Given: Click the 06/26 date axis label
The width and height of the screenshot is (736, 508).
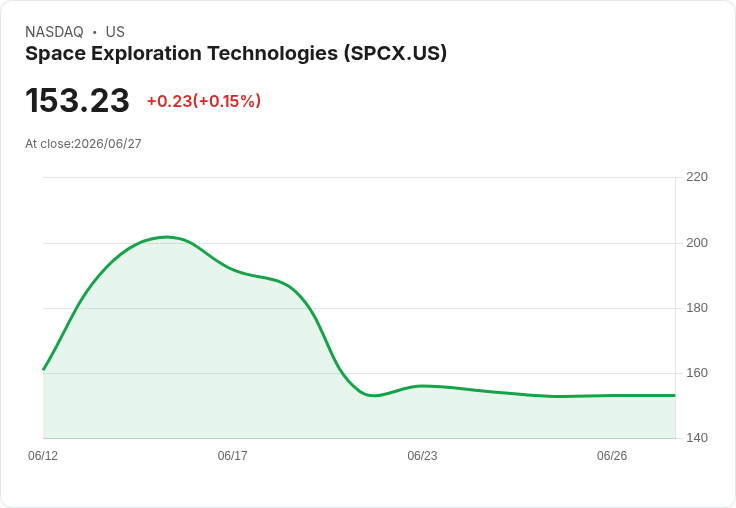Looking at the screenshot, I should [x=612, y=455].
